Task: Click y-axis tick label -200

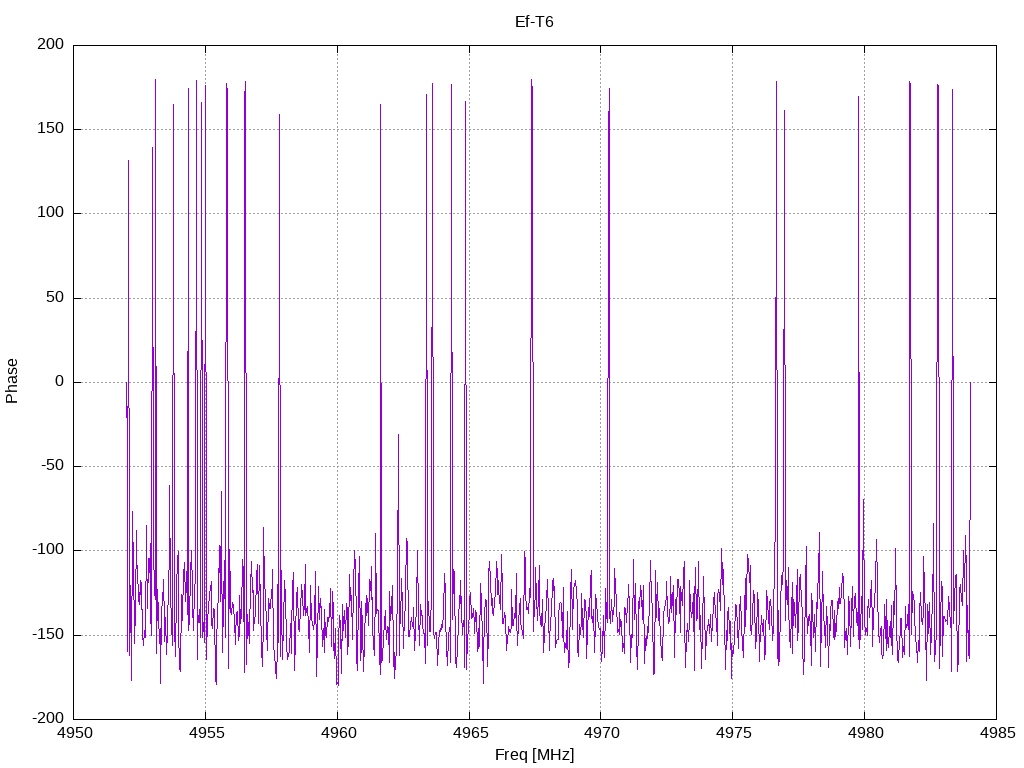Action: tap(48, 719)
